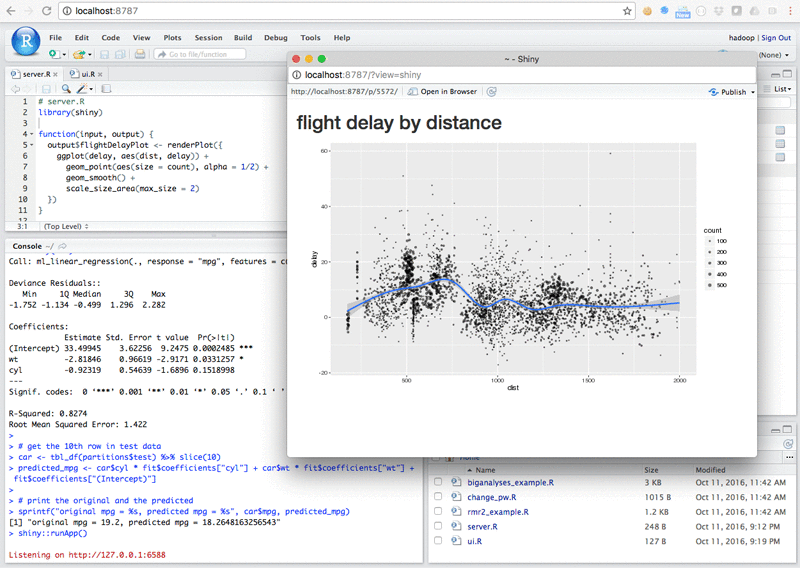Click Open in Browser button
The image size is (800, 568).
point(443,92)
